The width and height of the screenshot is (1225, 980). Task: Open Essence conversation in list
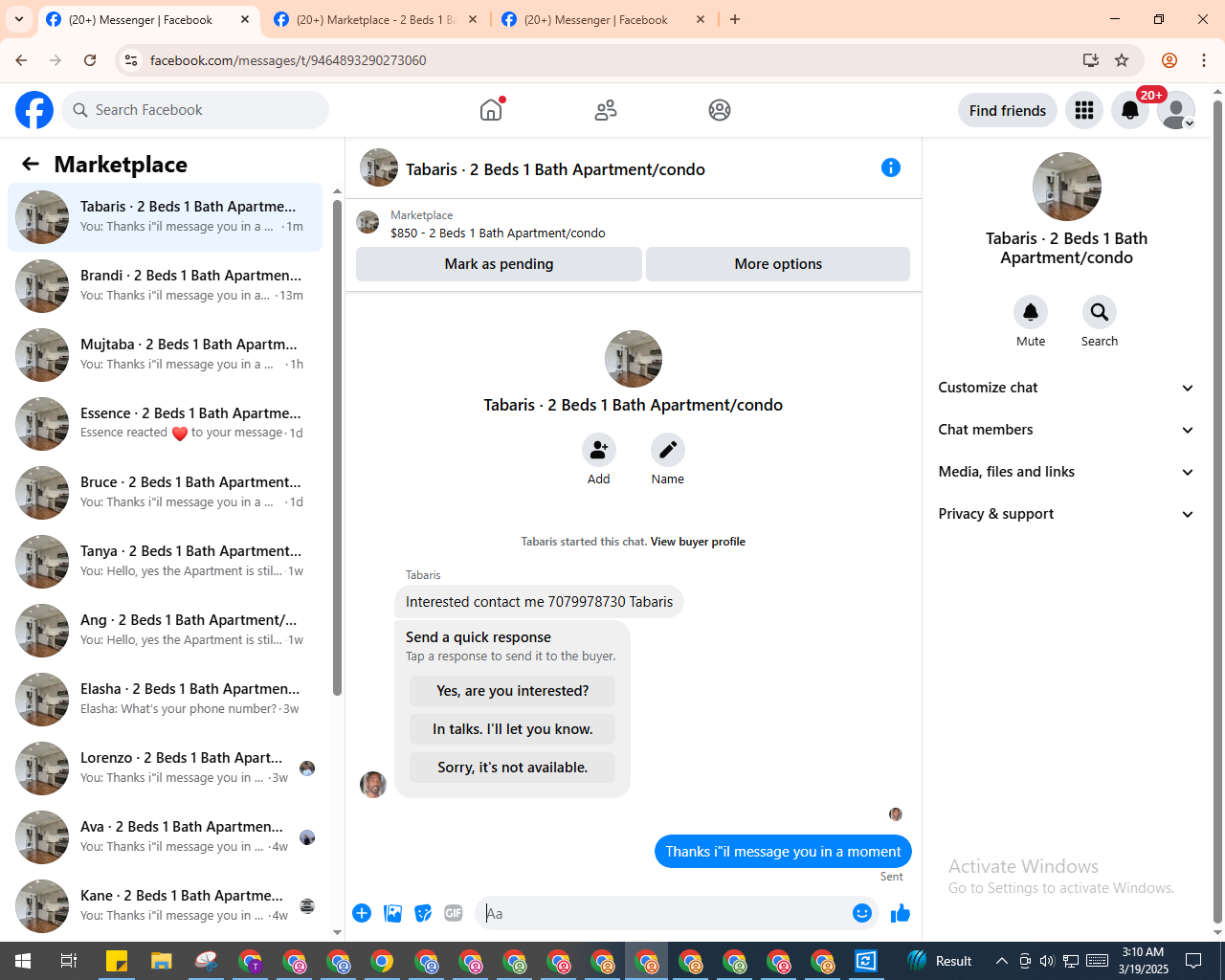(166, 424)
